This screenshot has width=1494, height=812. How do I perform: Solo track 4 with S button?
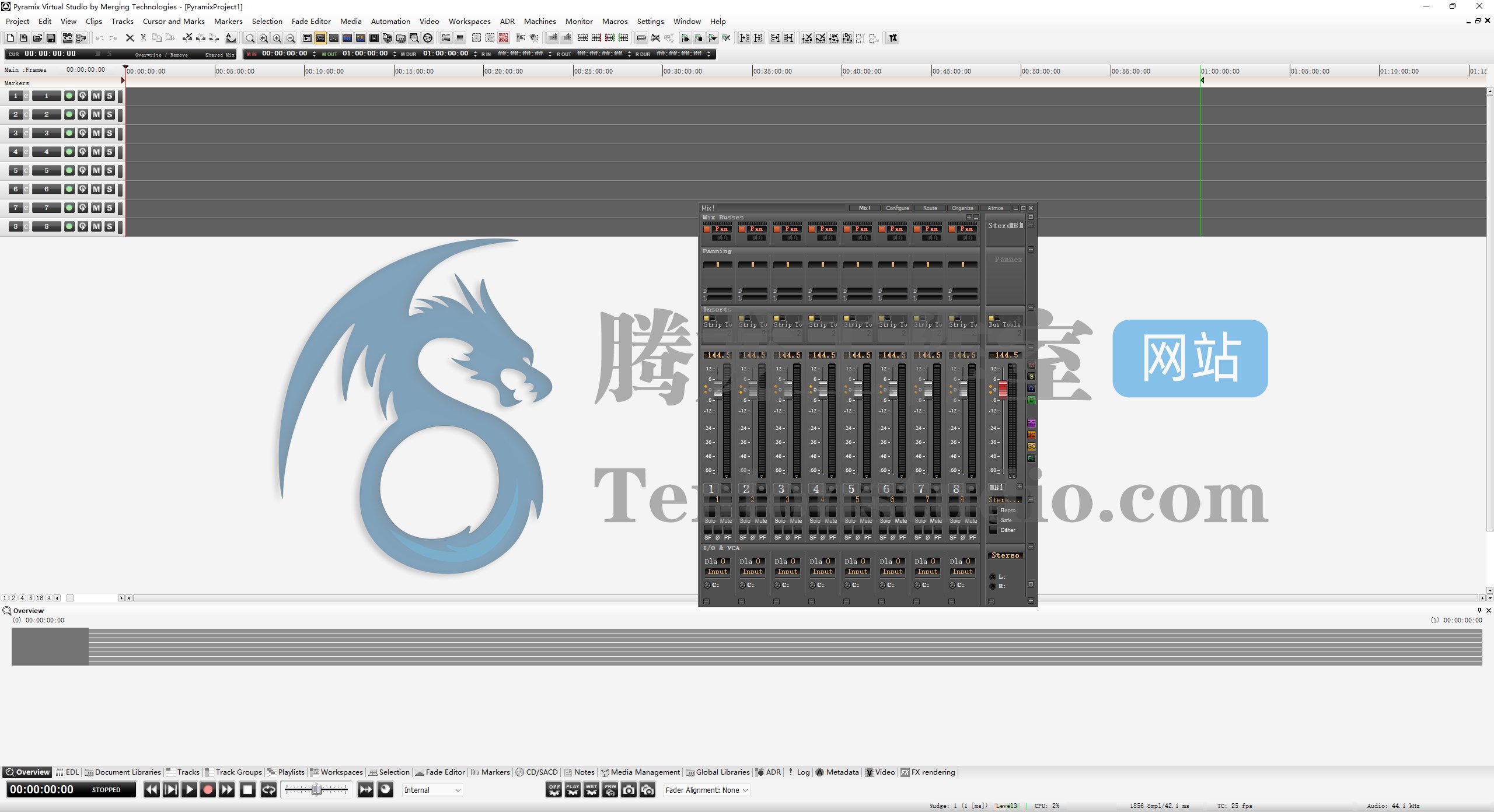110,152
